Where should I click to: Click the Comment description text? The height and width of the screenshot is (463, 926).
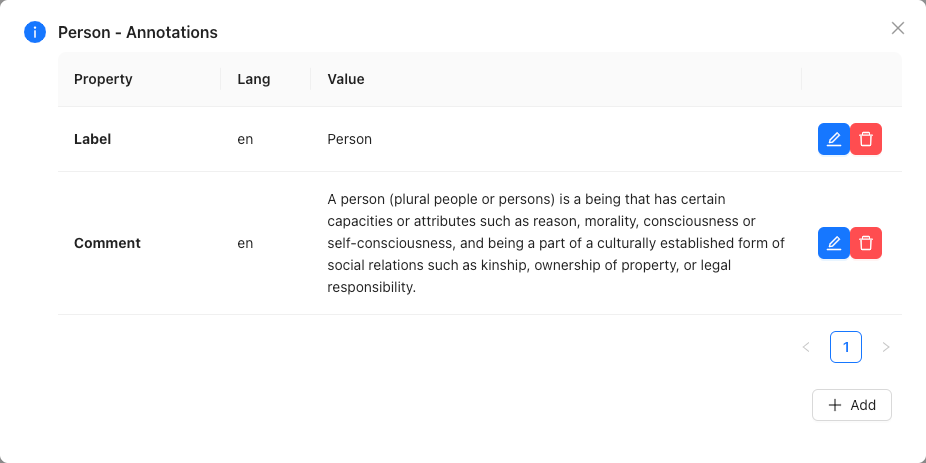pos(556,243)
